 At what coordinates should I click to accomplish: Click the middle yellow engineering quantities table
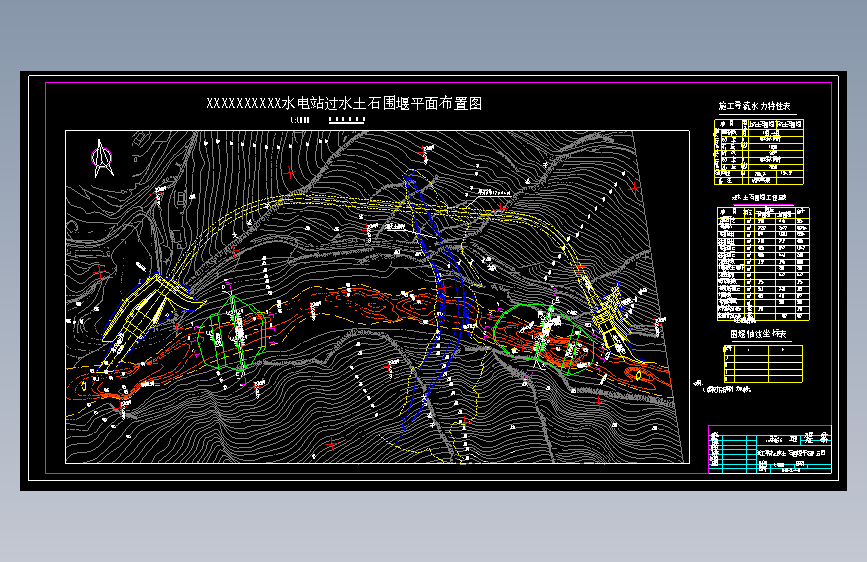click(763, 264)
